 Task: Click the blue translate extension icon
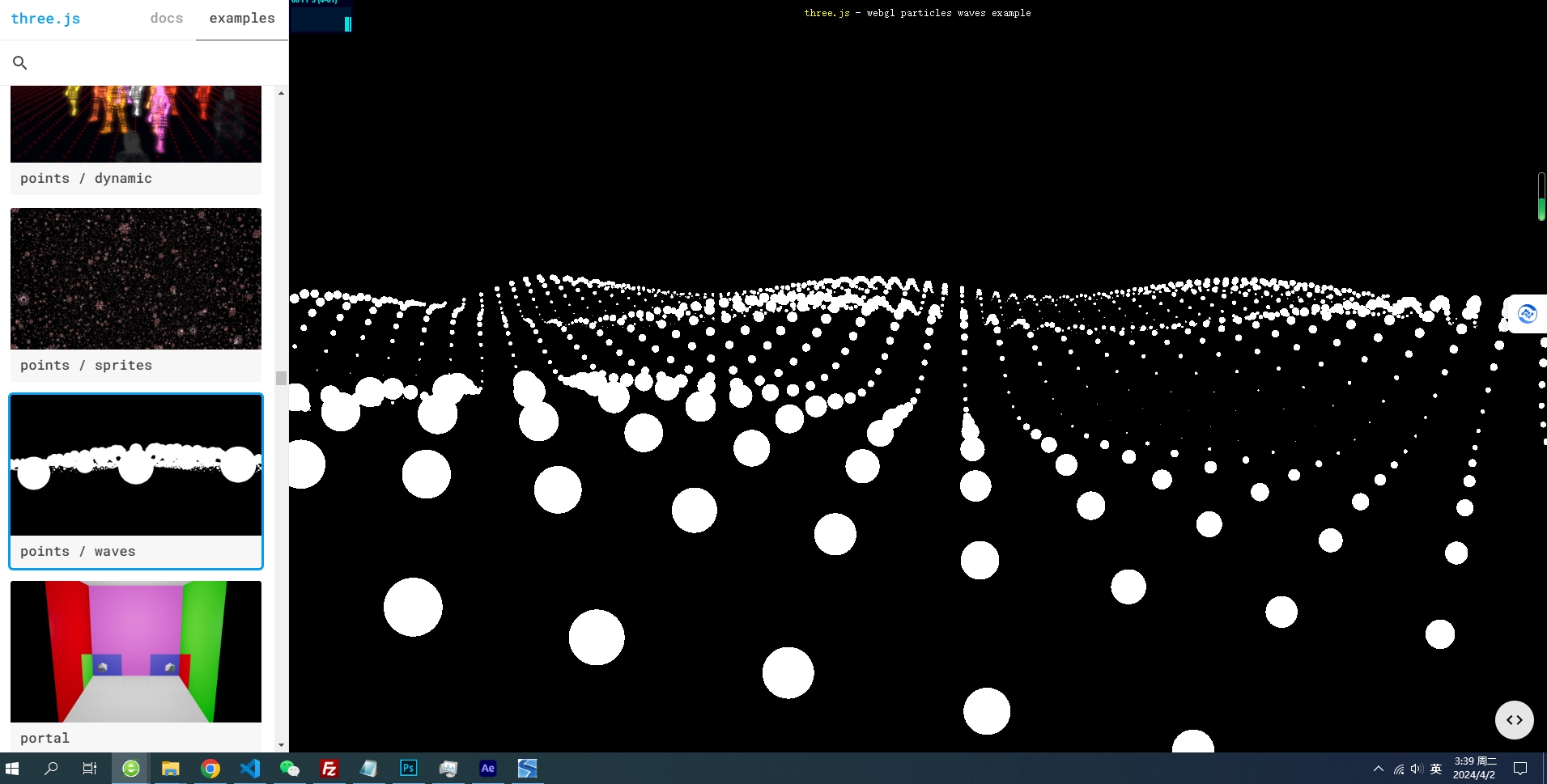[x=1527, y=314]
